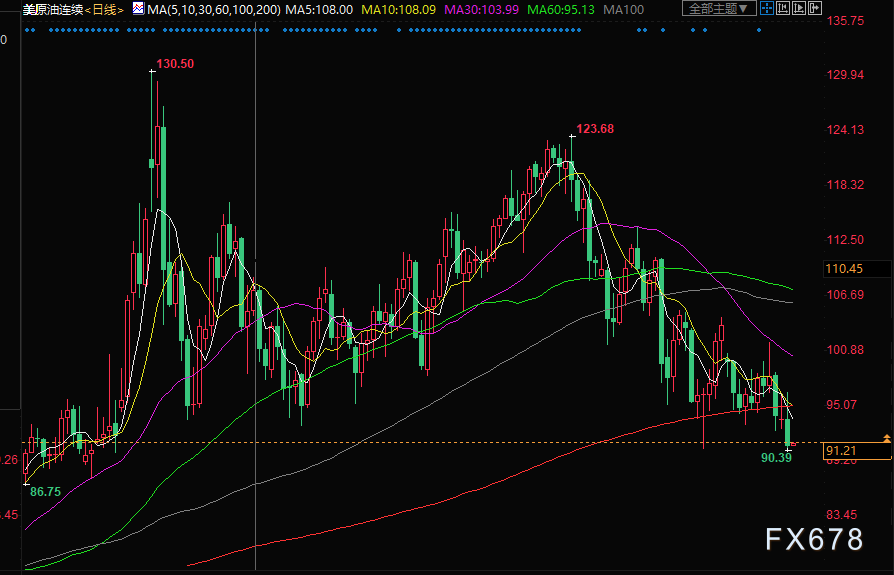Click the 123.68 peak price label

(595, 129)
